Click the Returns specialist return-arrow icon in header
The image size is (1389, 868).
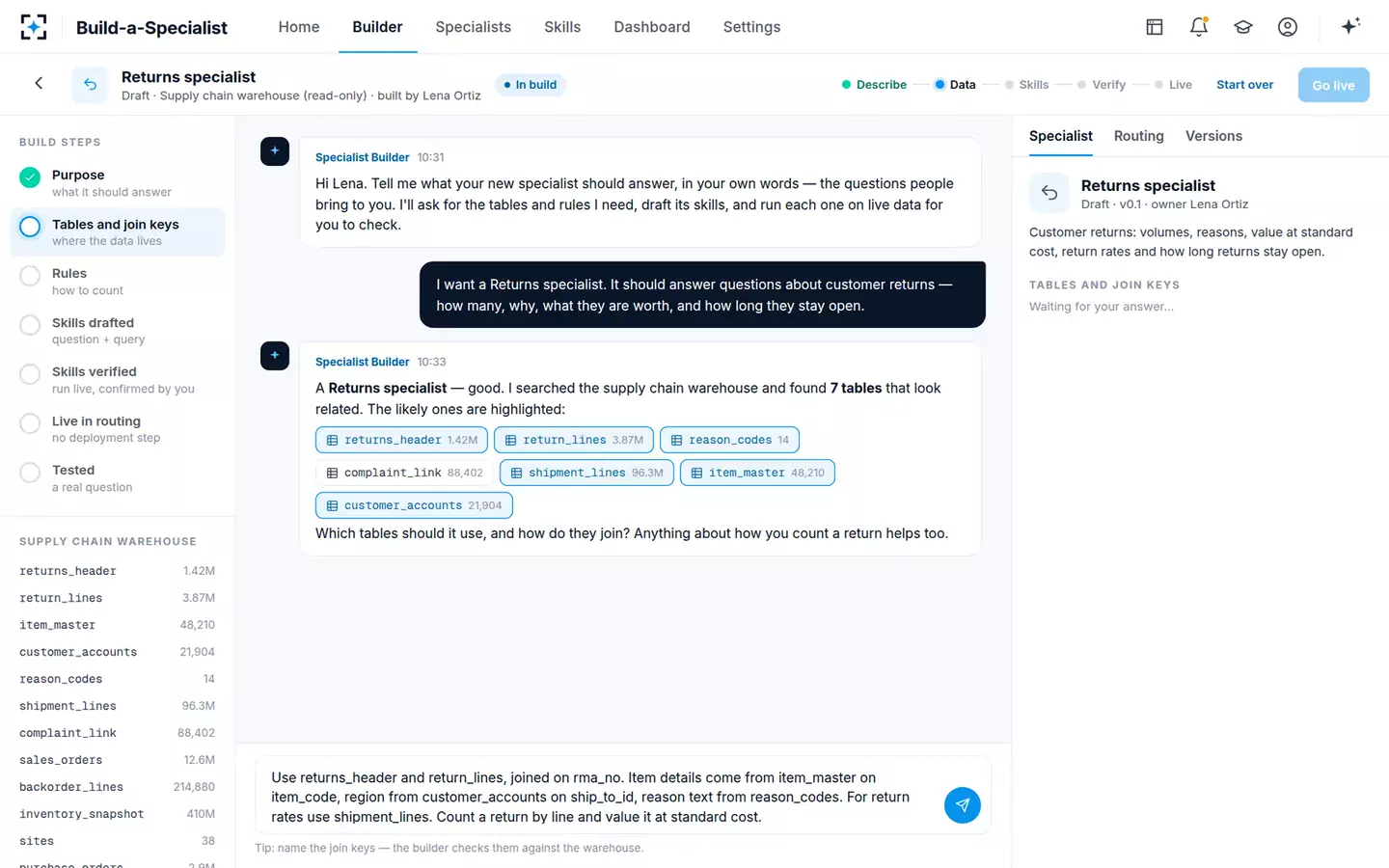[90, 85]
